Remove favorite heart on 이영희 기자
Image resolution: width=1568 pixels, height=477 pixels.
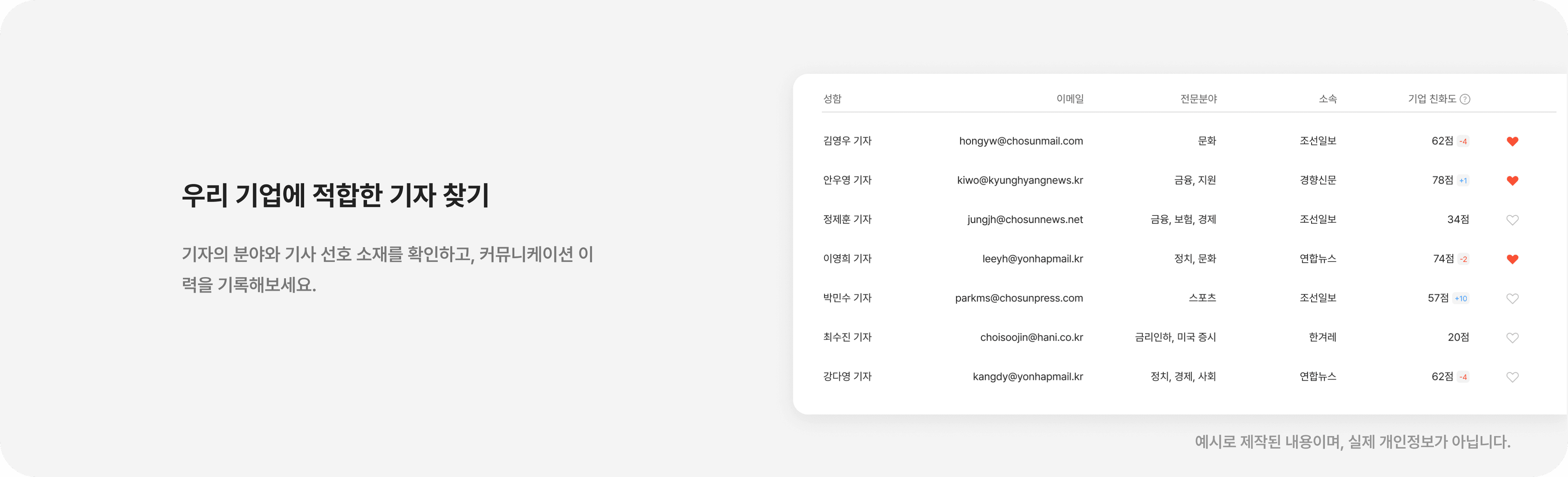pos(1512,259)
